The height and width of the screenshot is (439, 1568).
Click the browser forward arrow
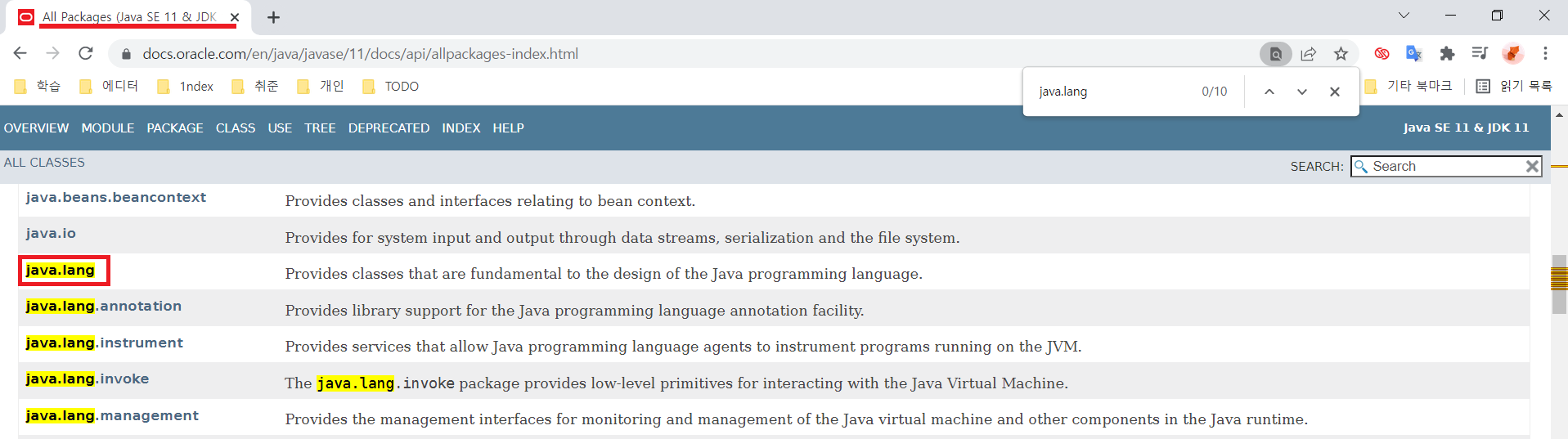pos(53,53)
